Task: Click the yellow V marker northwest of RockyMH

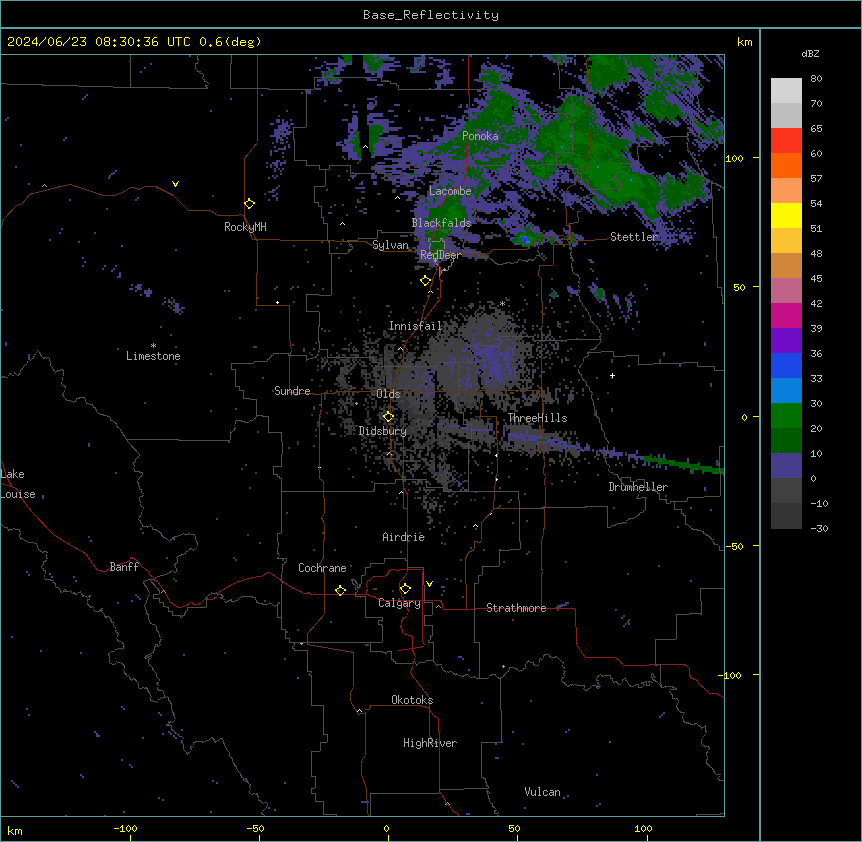Action: (x=175, y=184)
